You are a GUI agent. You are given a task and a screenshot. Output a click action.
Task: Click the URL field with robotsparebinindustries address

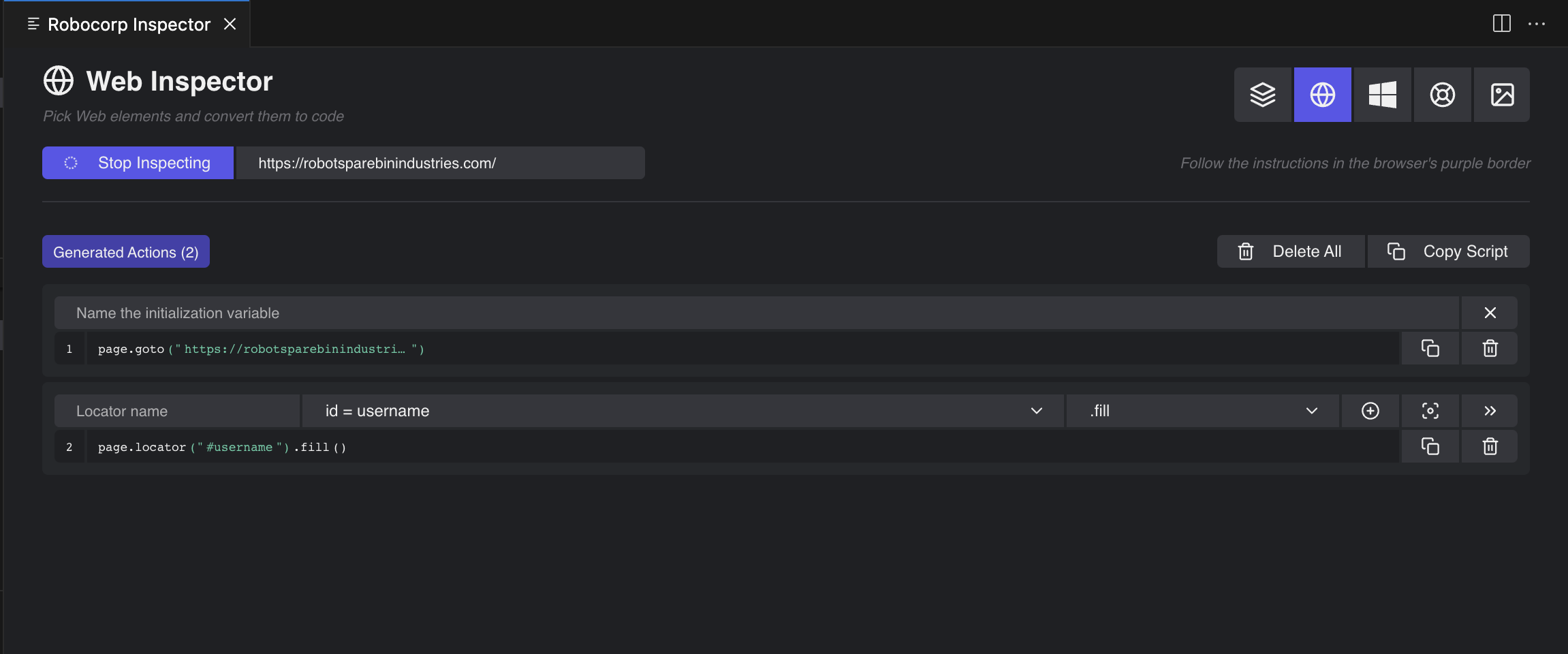(x=440, y=163)
